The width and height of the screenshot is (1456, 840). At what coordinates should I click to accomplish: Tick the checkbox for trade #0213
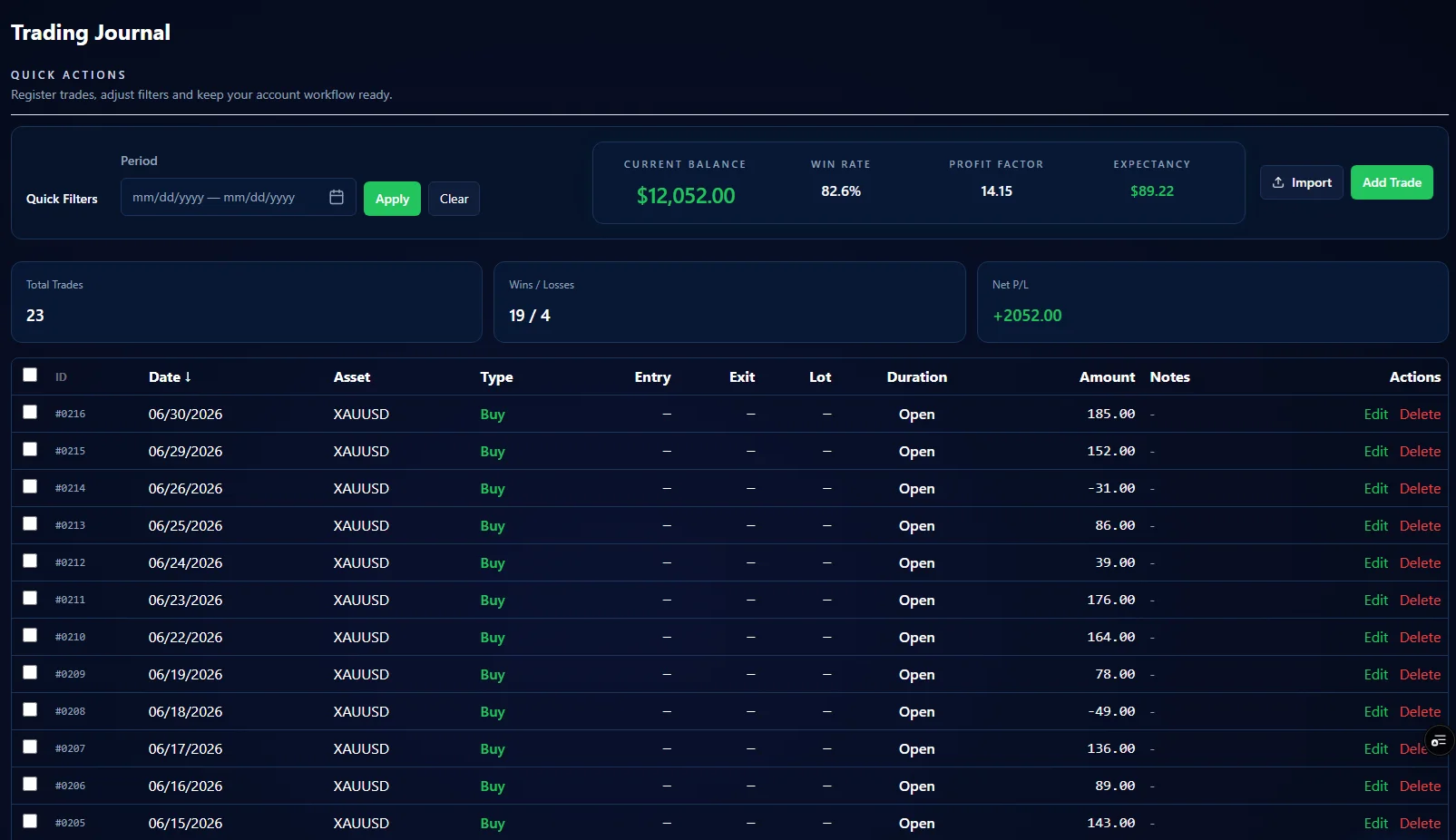pos(30,523)
